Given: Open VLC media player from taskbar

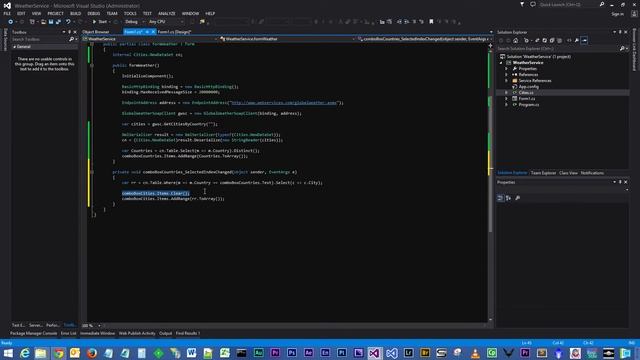Looking at the screenshot, I should (x=475, y=353).
